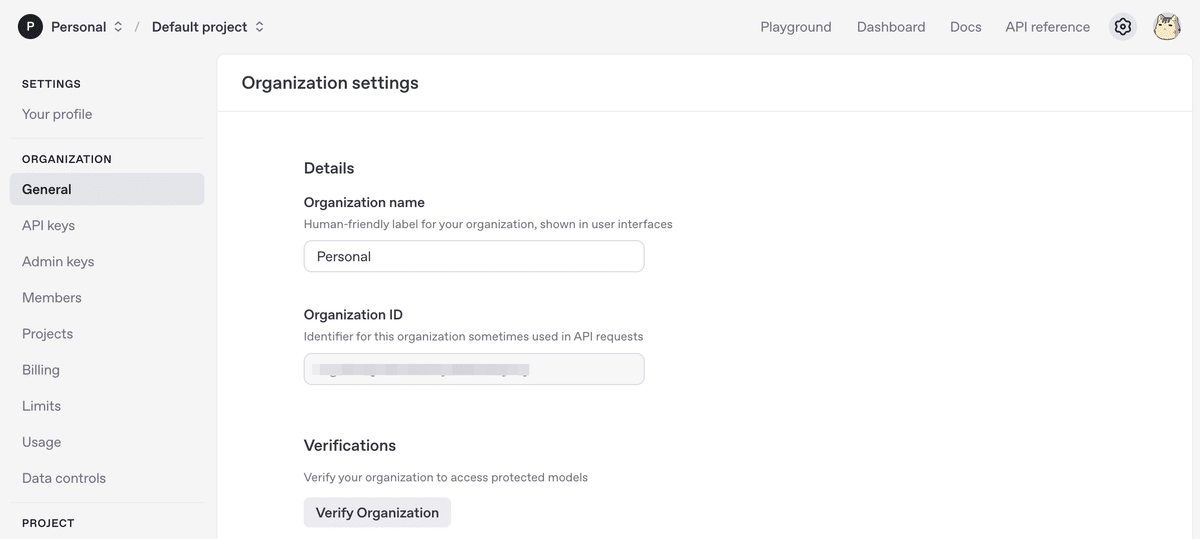Navigate to Admin keys
The width and height of the screenshot is (1200, 539).
click(58, 261)
